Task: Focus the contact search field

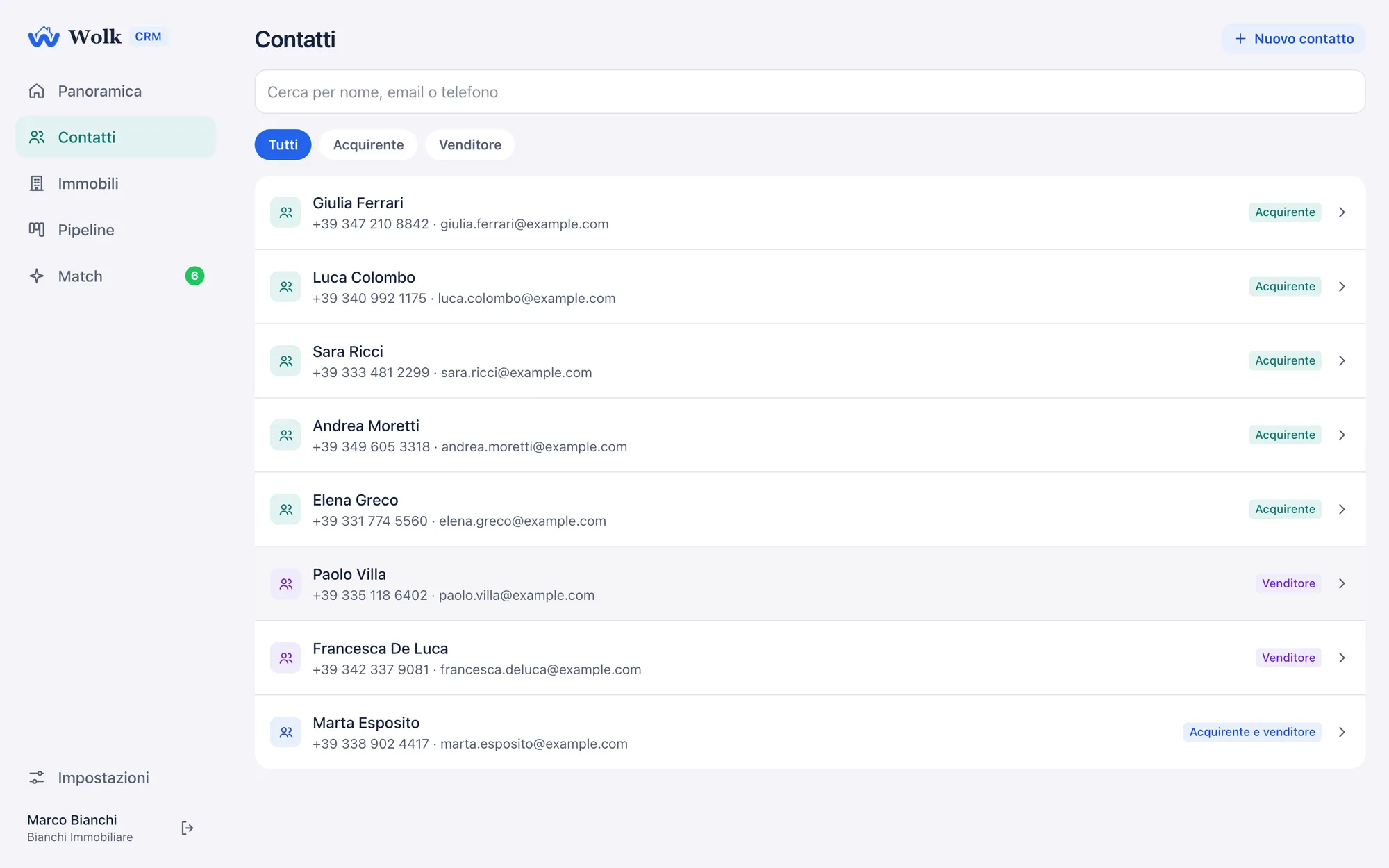Action: click(x=810, y=92)
